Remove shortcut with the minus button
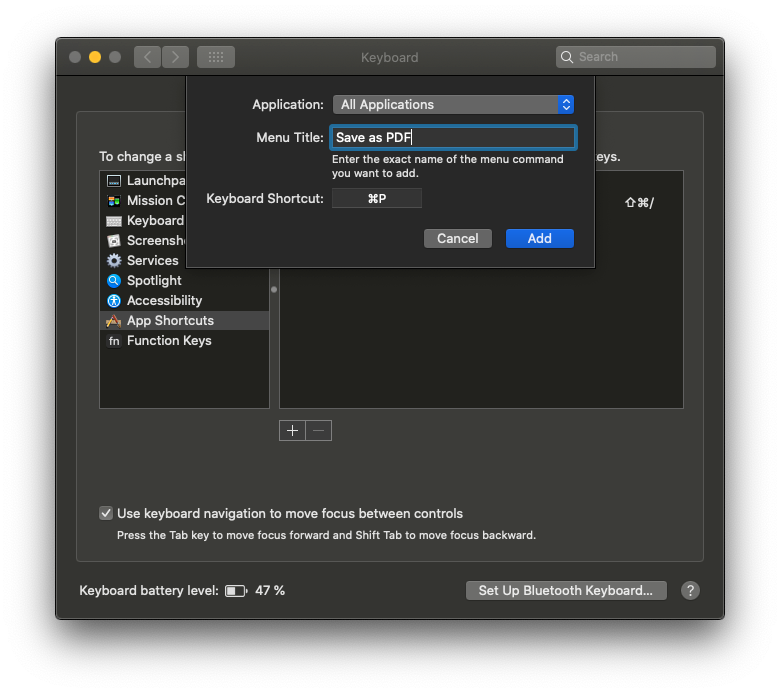The width and height of the screenshot is (780, 693). pyautogui.click(x=319, y=430)
